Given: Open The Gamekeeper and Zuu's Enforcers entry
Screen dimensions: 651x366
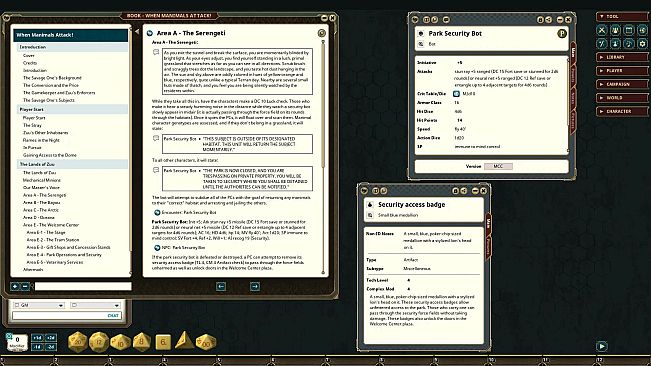Looking at the screenshot, I should click(59, 93).
